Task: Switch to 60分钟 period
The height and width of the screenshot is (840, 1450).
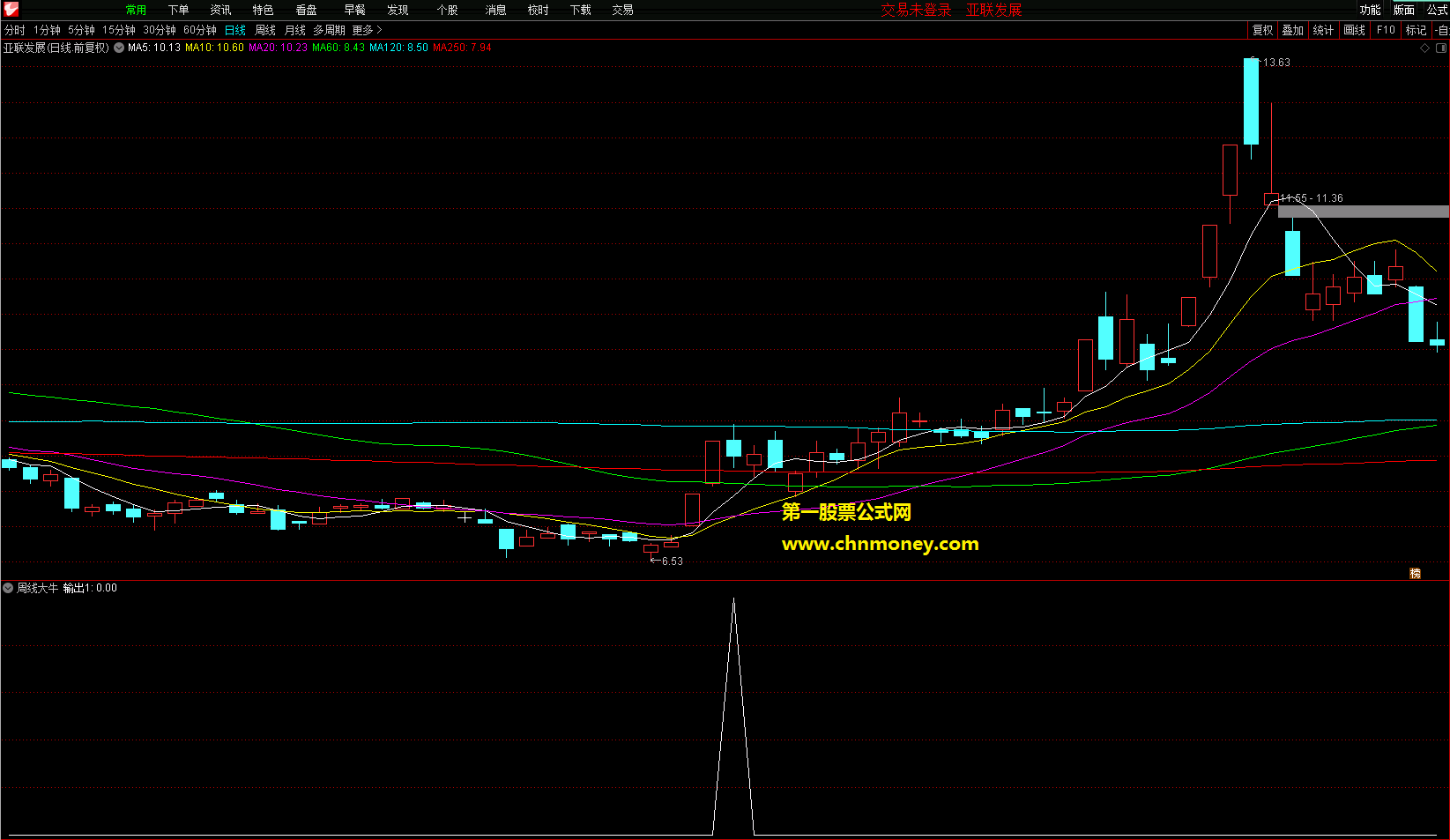Action: 200,30
